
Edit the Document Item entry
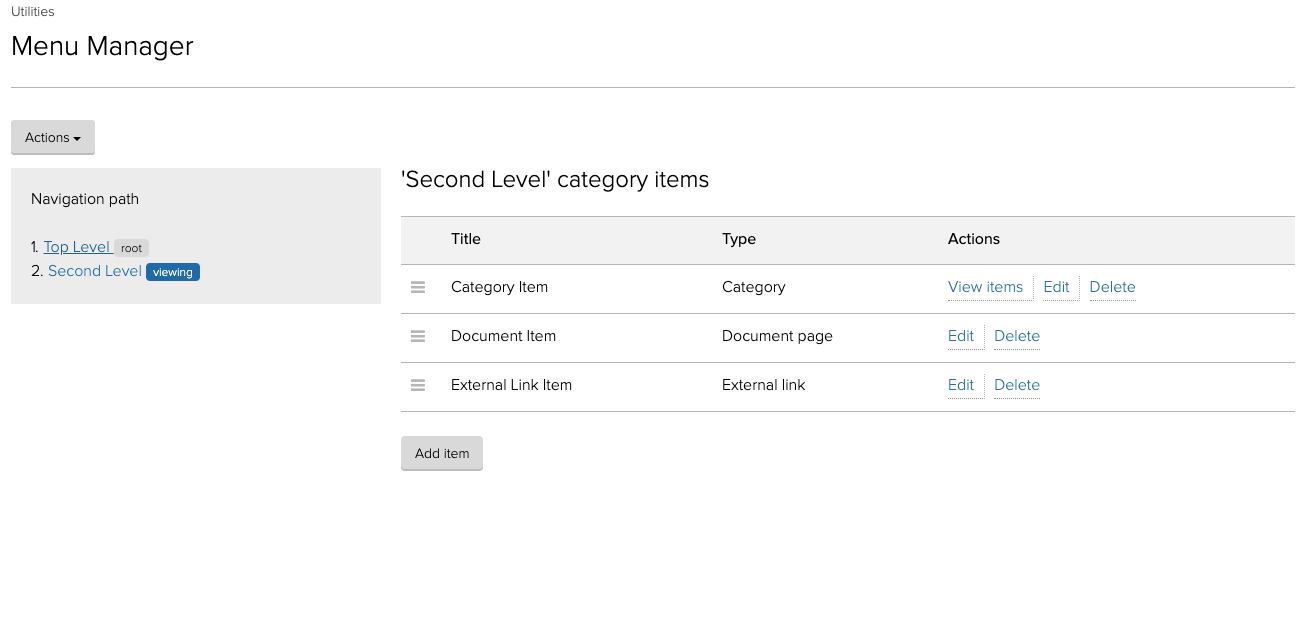coord(960,336)
